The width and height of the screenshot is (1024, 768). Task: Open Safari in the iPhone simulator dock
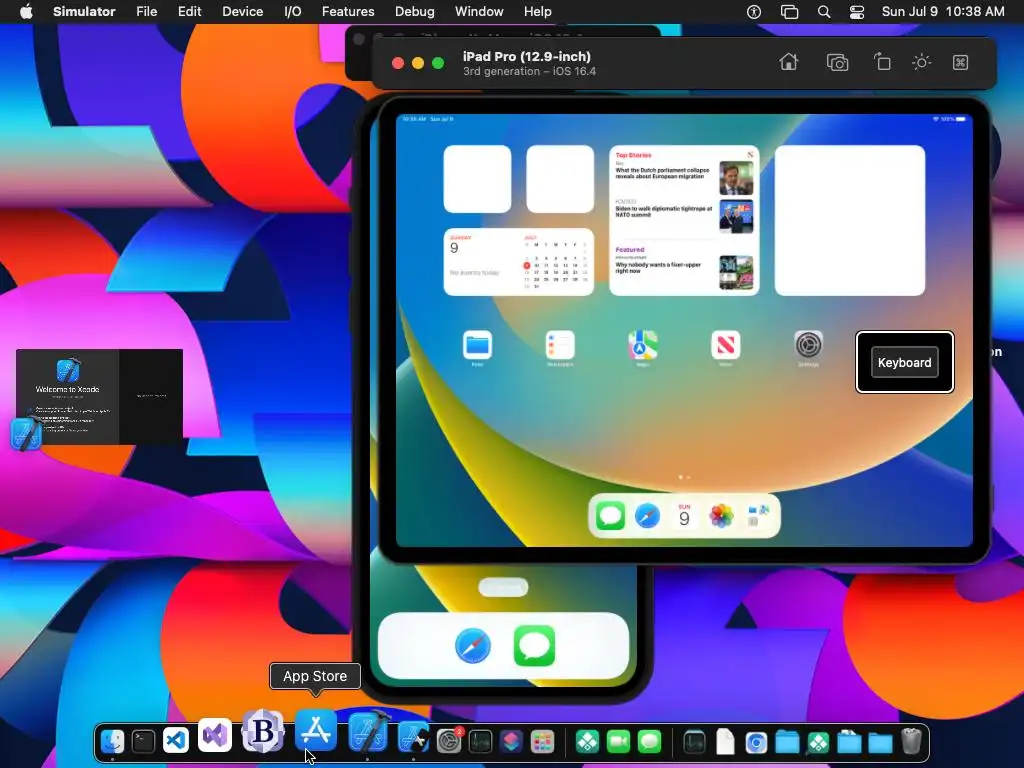pos(473,646)
